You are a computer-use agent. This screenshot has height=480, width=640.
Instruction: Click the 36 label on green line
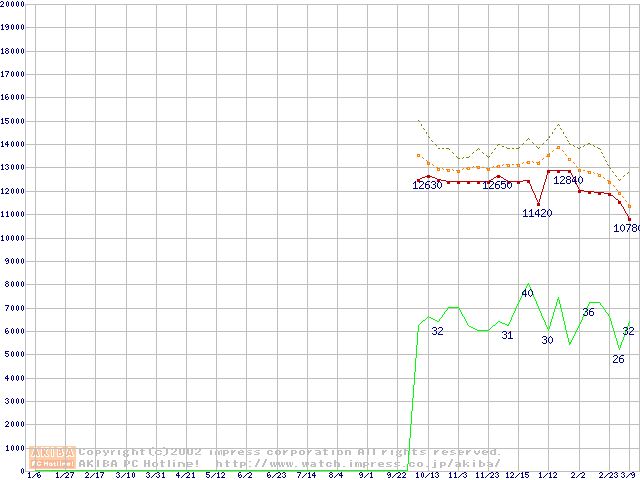coord(588,313)
